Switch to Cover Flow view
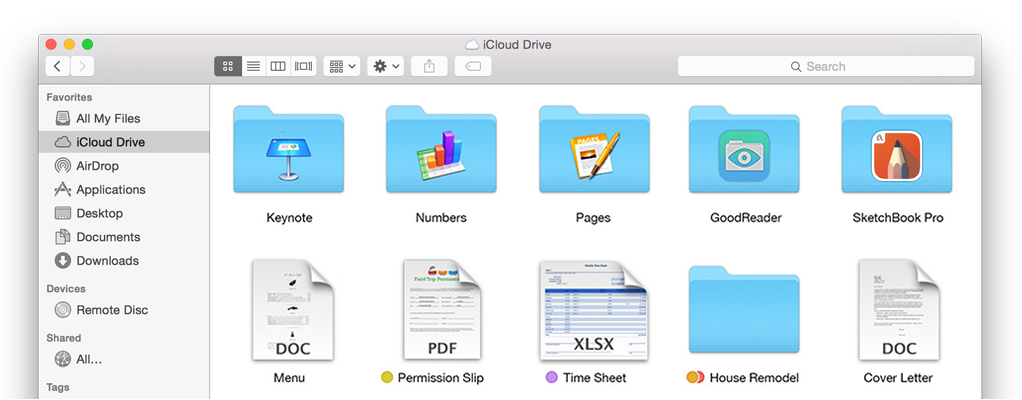The image size is (1022, 400). tap(304, 66)
